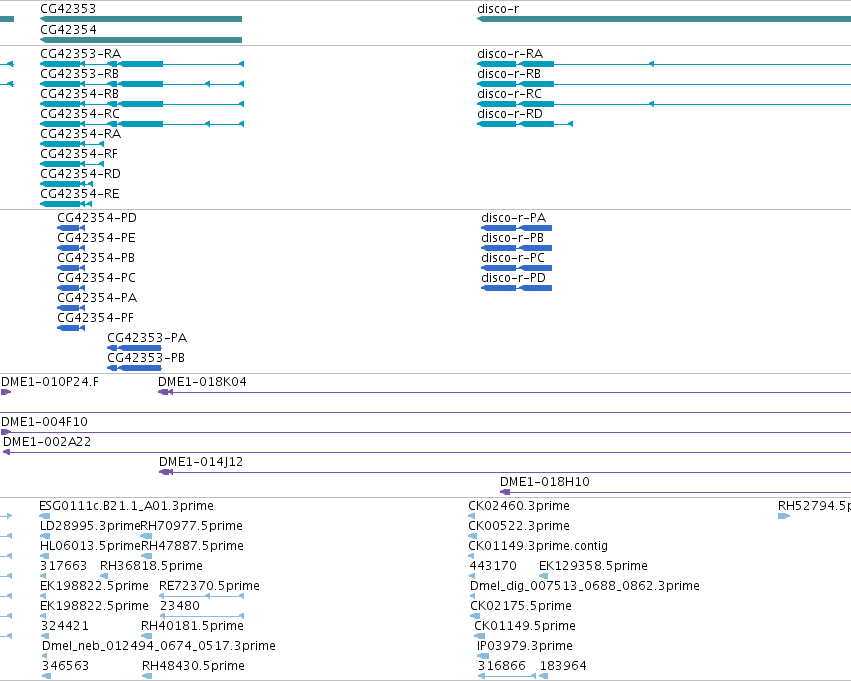
Task: Click transcript disco-r-RC
Action: click(664, 104)
